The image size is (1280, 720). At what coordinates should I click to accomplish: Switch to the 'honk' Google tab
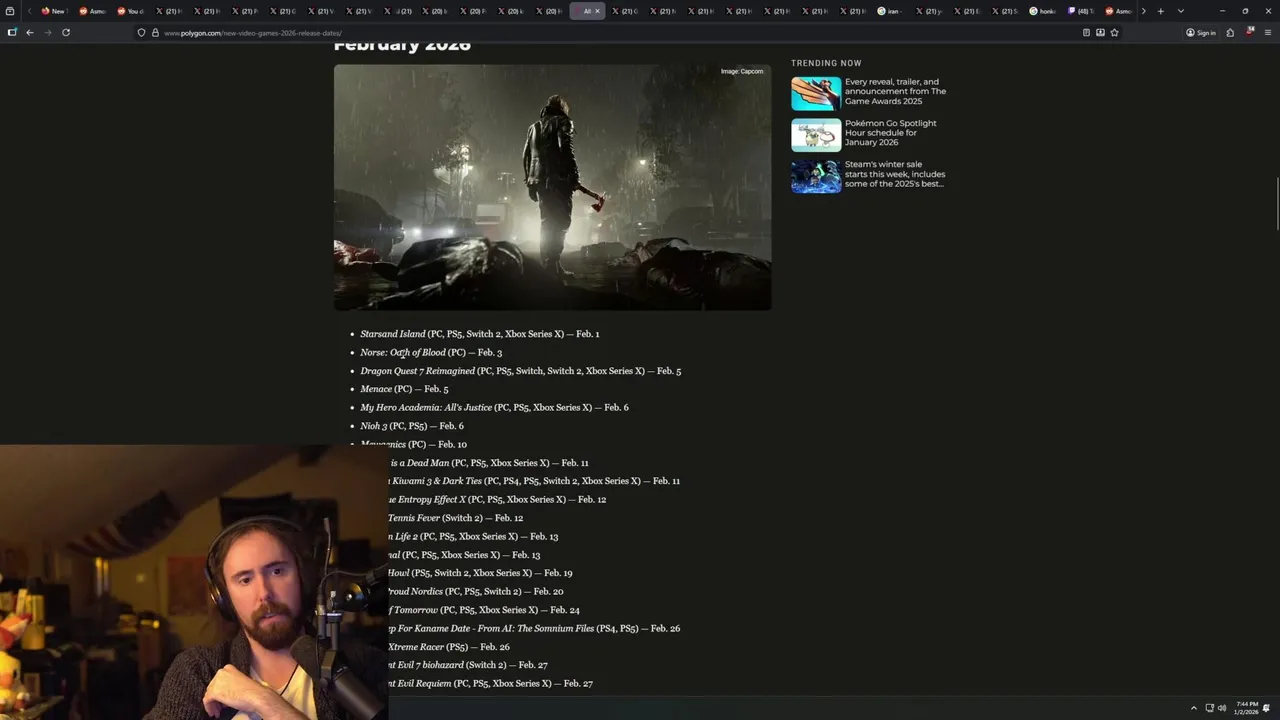tap(1041, 11)
